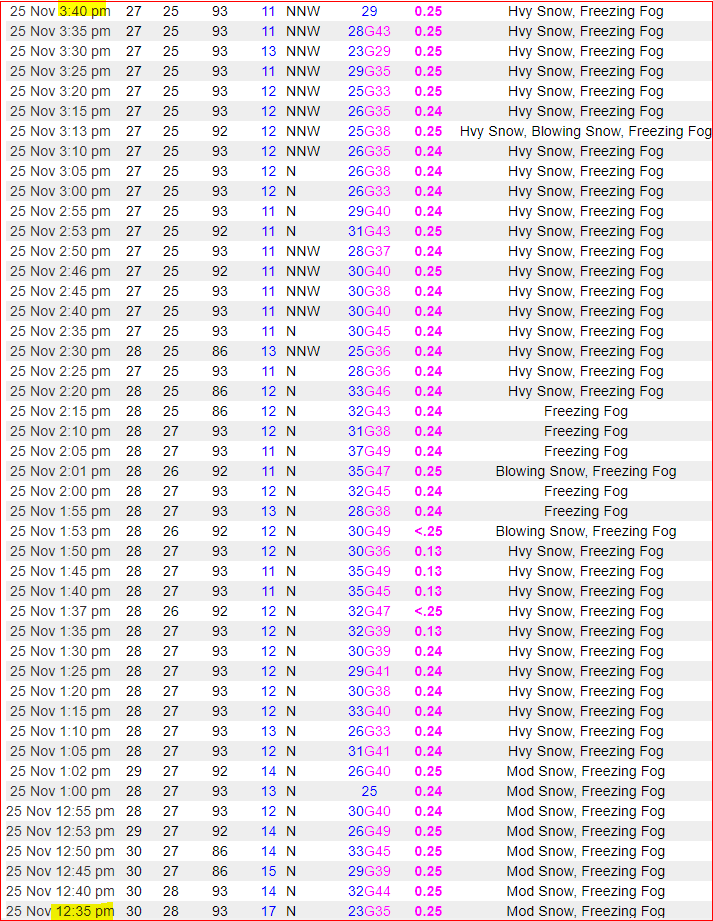Viewport: 713px width, 921px height.
Task: Click visibility '<.25' in the 1:53 pm row
Action: [x=428, y=531]
